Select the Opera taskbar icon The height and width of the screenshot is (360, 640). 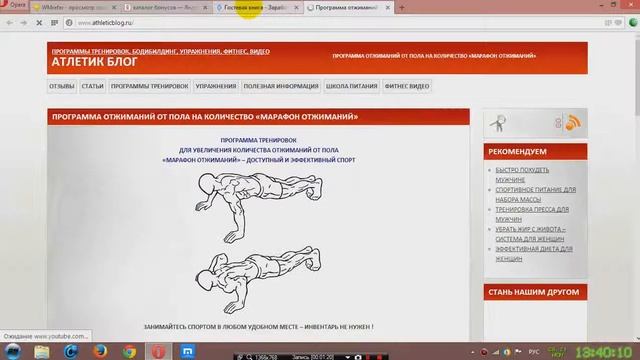[x=159, y=351]
